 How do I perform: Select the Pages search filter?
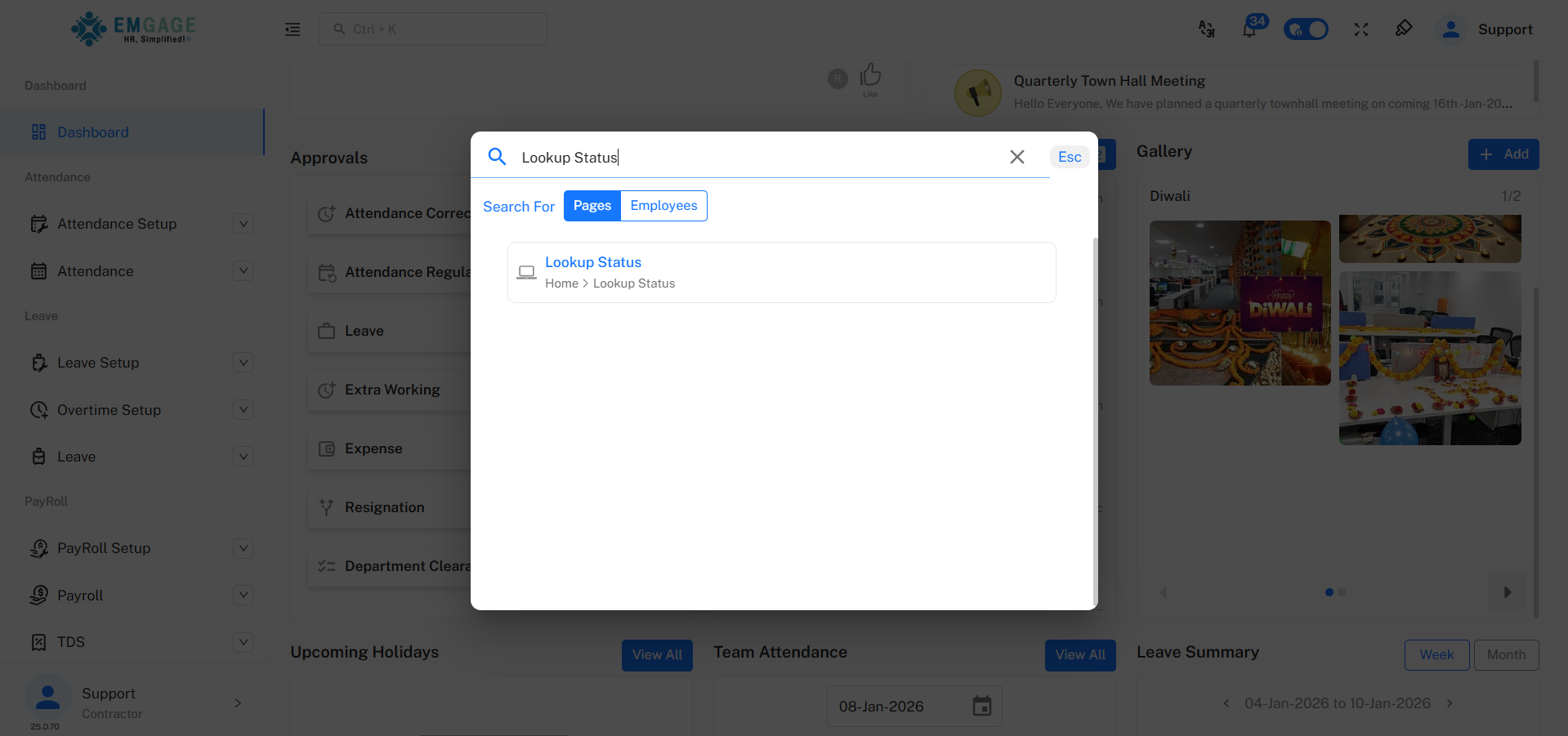[x=592, y=205]
